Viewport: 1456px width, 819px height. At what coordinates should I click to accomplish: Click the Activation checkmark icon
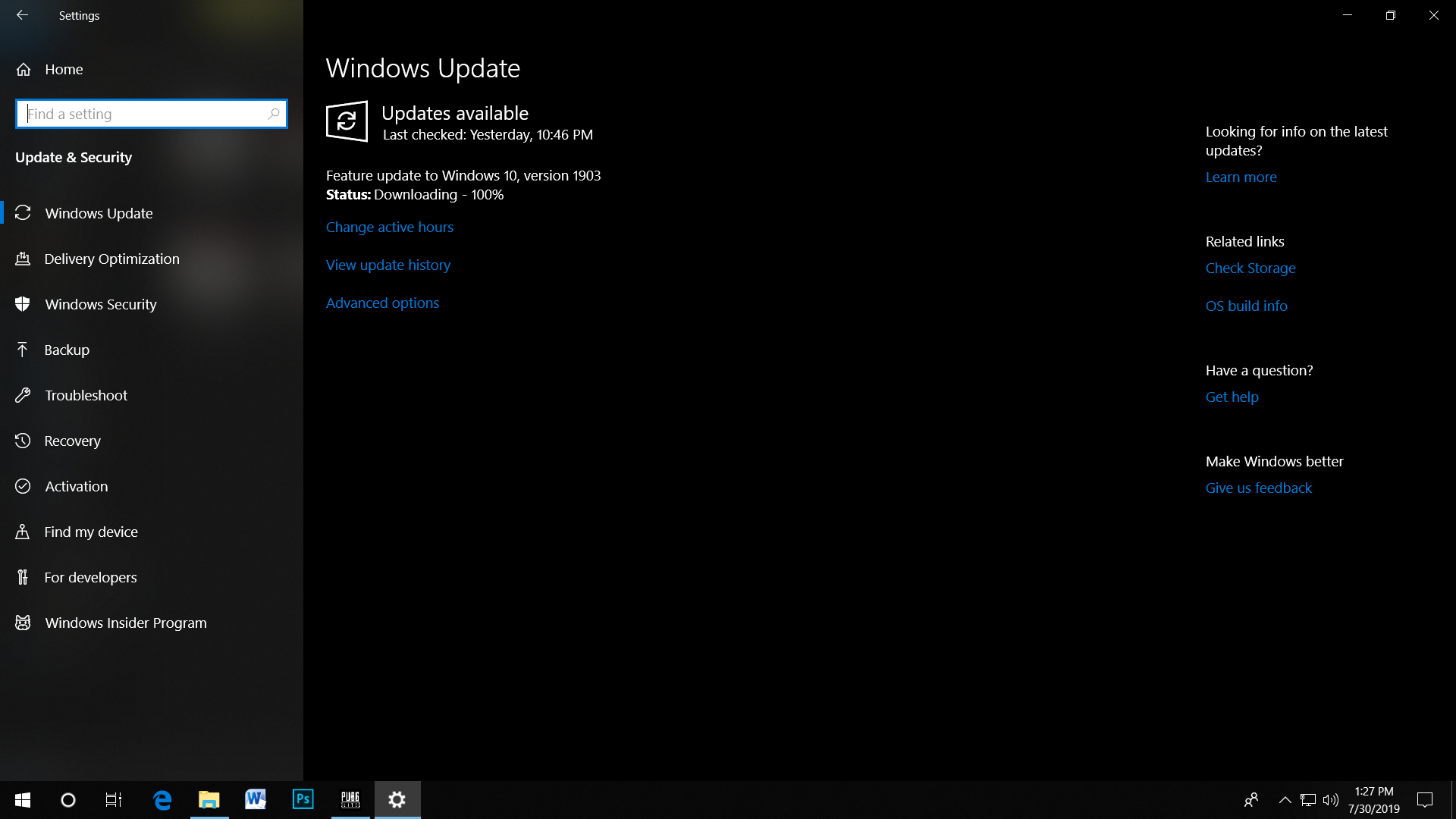(x=23, y=486)
